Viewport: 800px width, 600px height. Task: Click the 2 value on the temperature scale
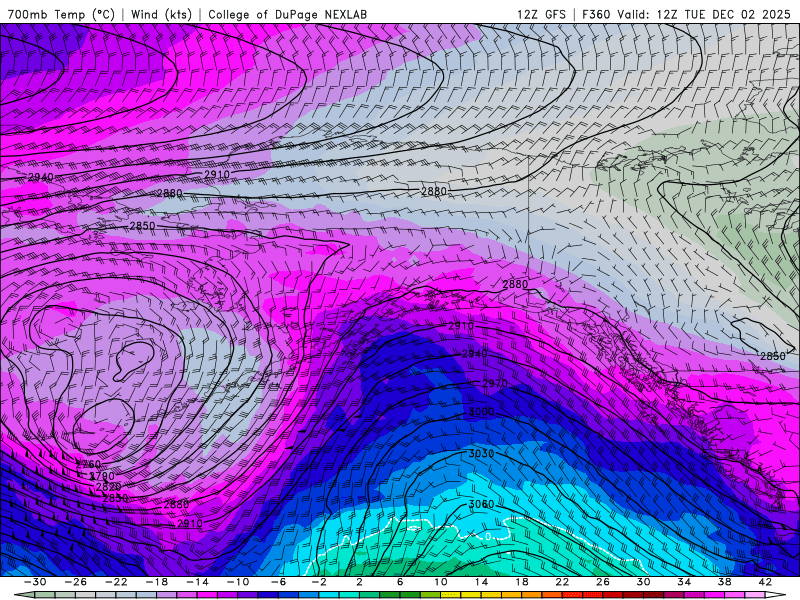[359, 582]
